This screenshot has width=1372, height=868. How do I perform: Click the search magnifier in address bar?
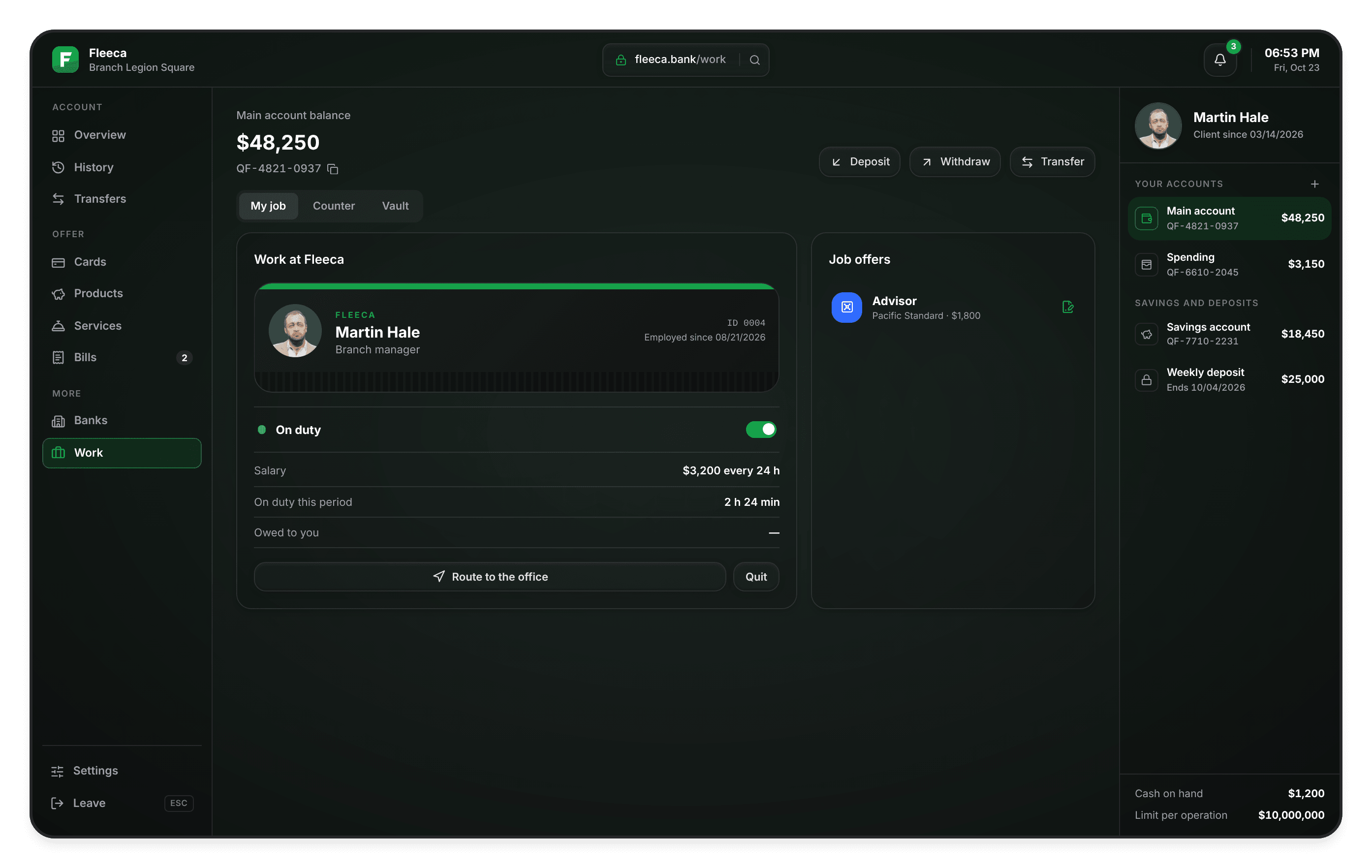(x=754, y=60)
